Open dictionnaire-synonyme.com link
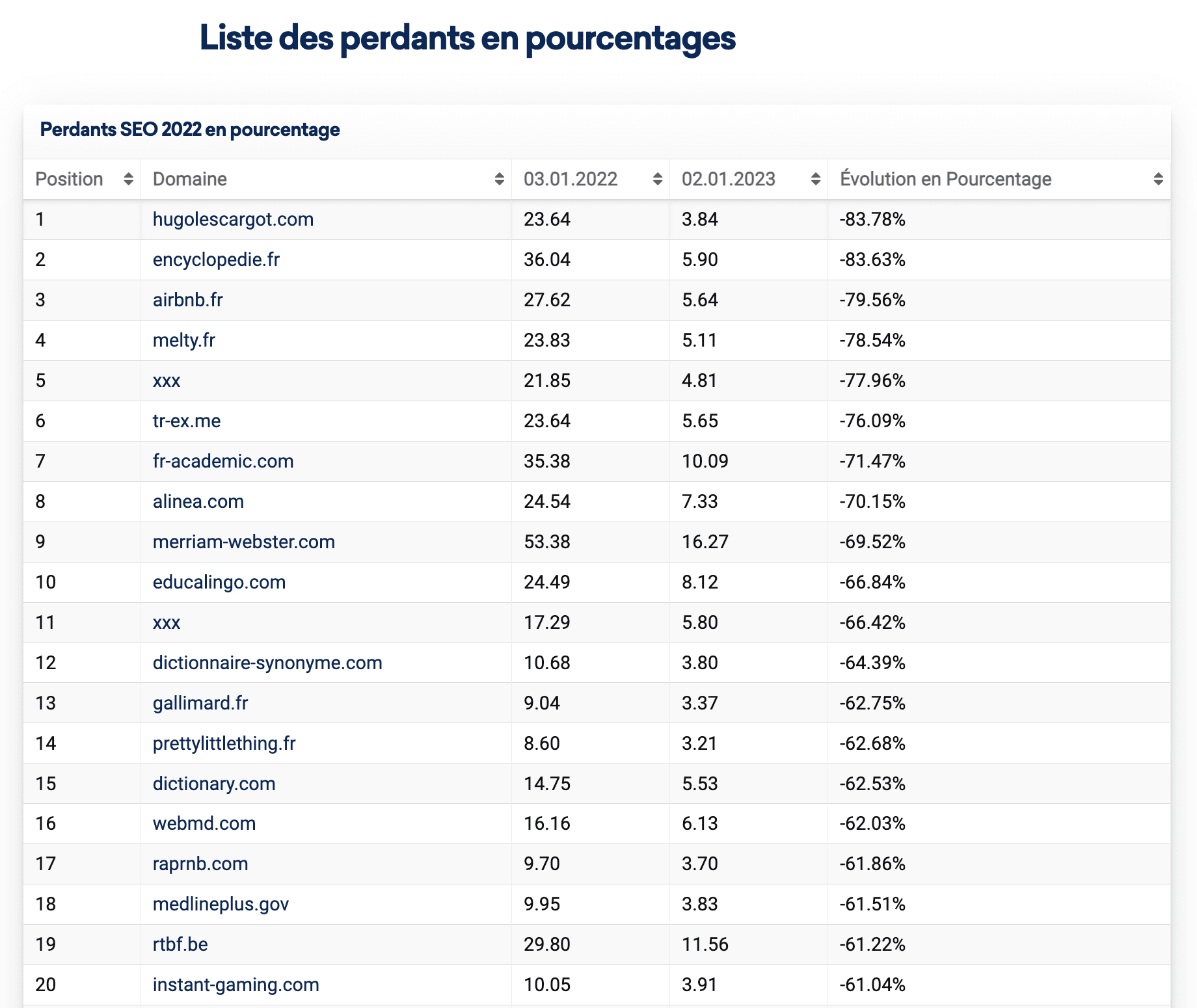Image resolution: width=1197 pixels, height=1008 pixels. click(267, 663)
